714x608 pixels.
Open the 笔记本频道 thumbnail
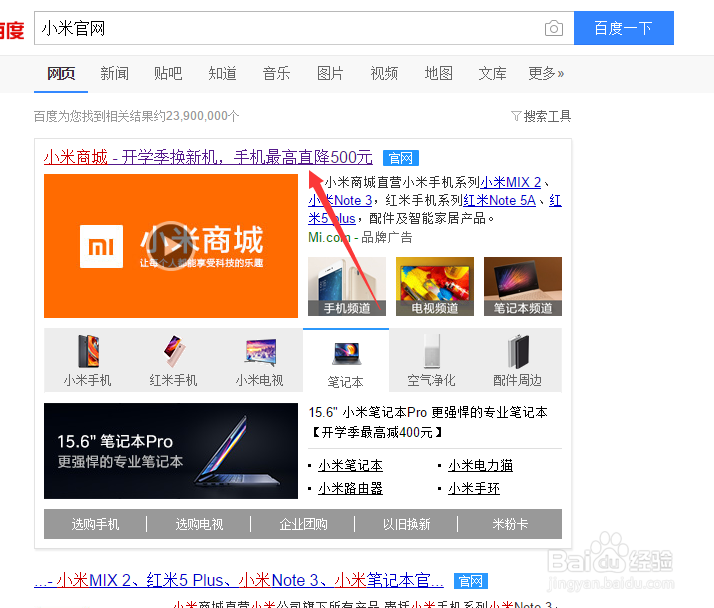pyautogui.click(x=523, y=286)
